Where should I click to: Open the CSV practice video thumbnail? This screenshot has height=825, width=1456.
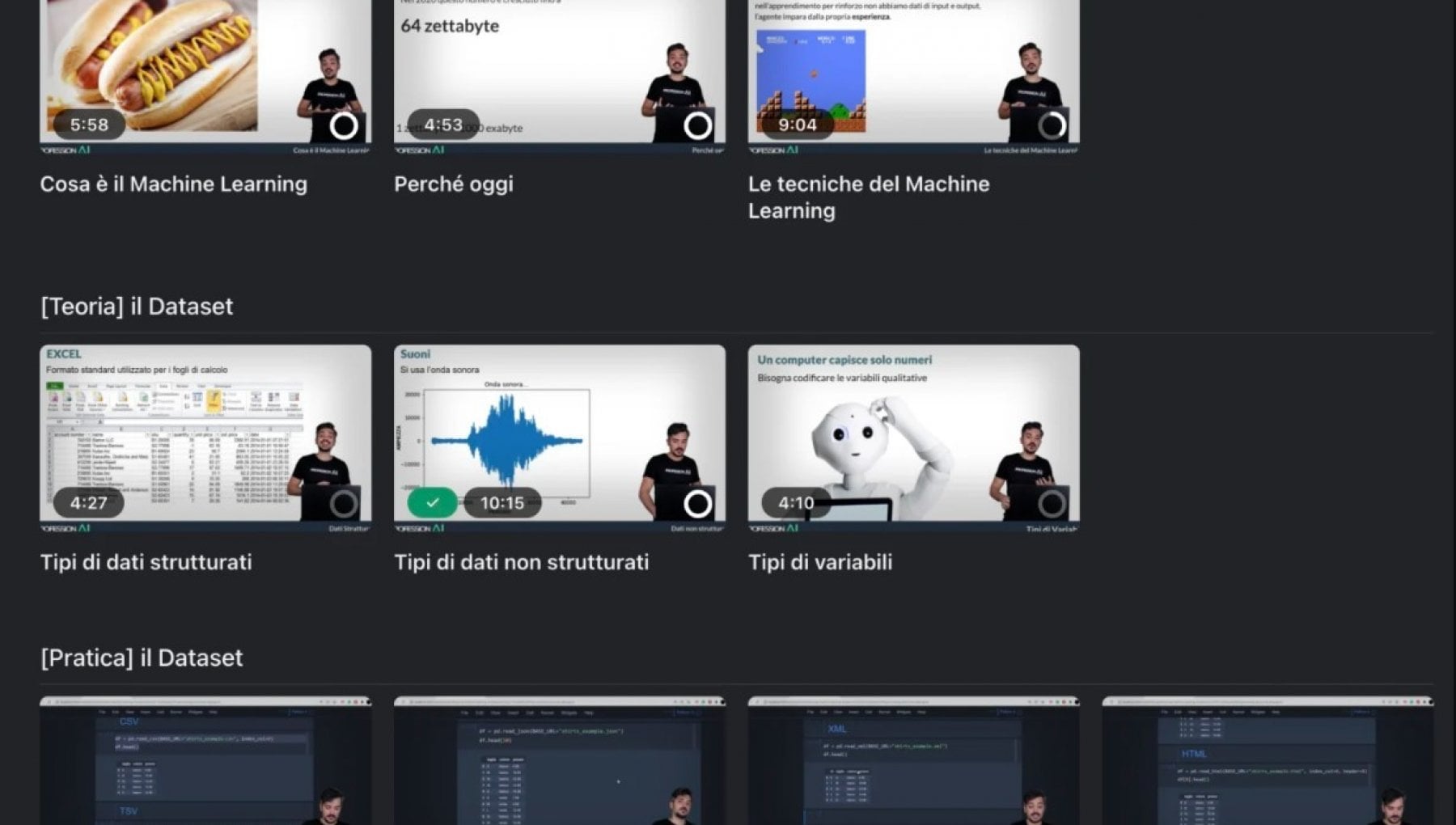point(205,760)
